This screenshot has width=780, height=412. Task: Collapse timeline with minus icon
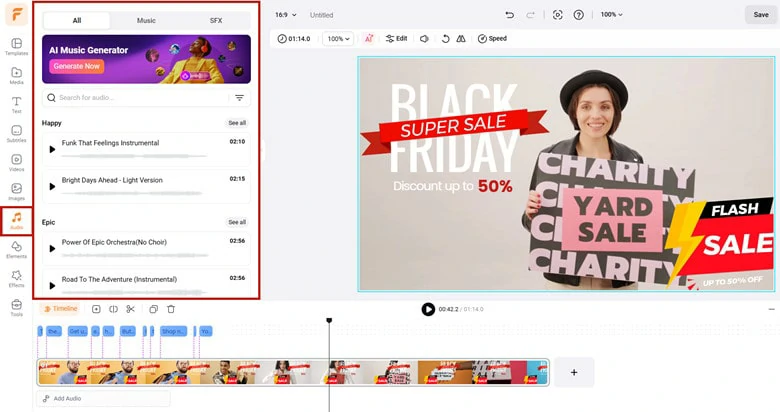(772, 309)
